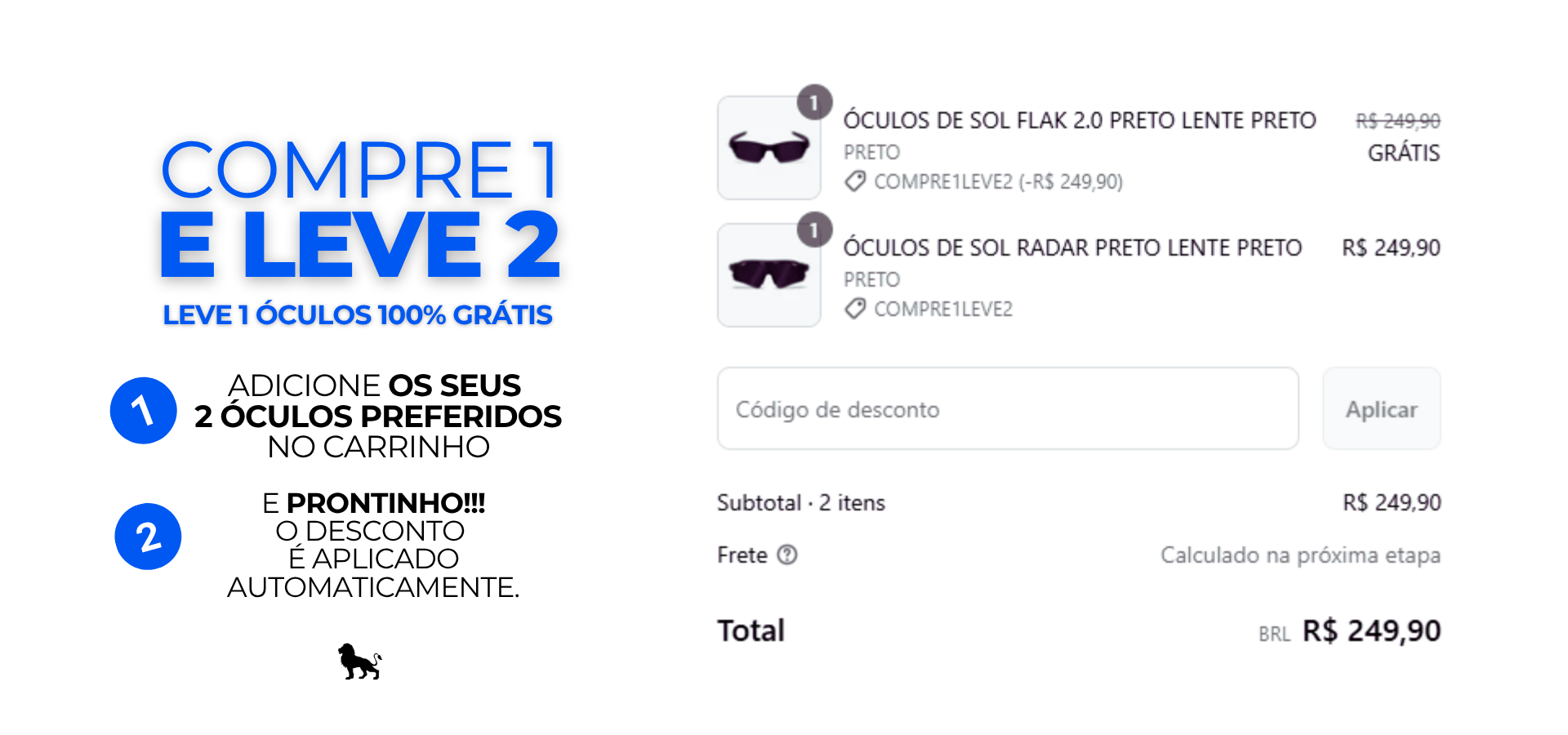
Task: Open the Flak 2.0 sunglasses thumbnail
Action: tap(768, 148)
